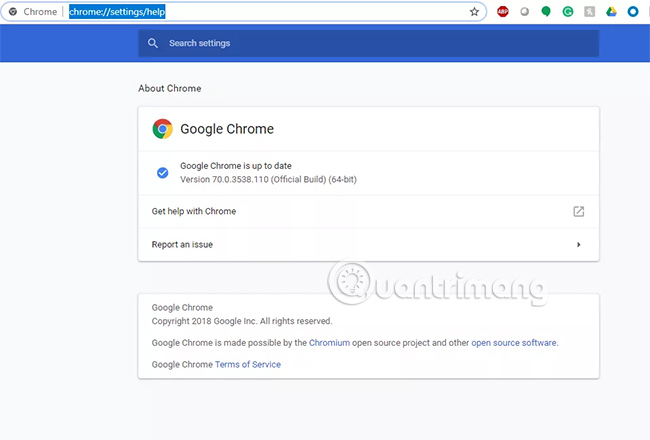Open the green Hangouts extension

coord(546,12)
